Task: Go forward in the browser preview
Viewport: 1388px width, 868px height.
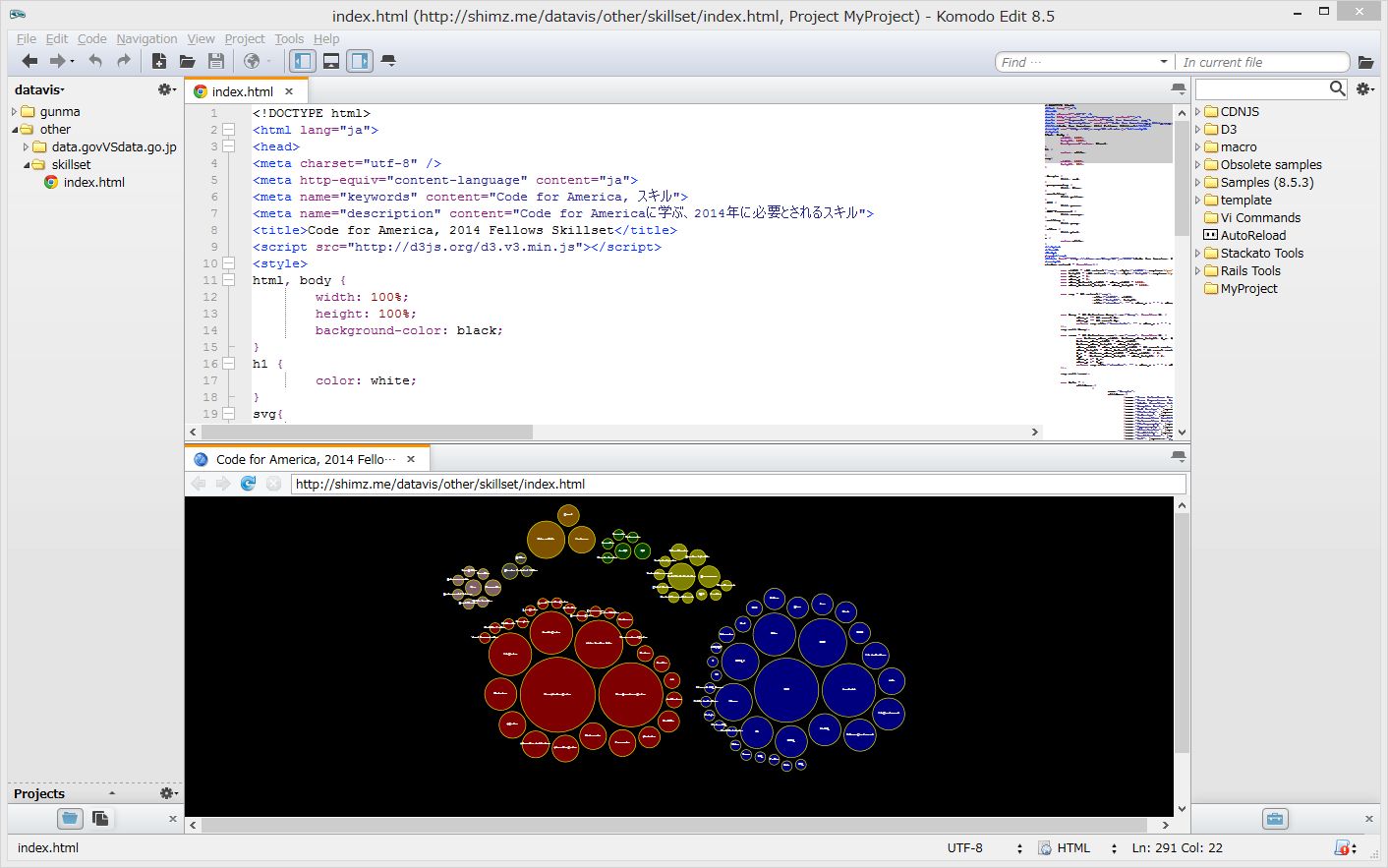Action: coord(223,484)
